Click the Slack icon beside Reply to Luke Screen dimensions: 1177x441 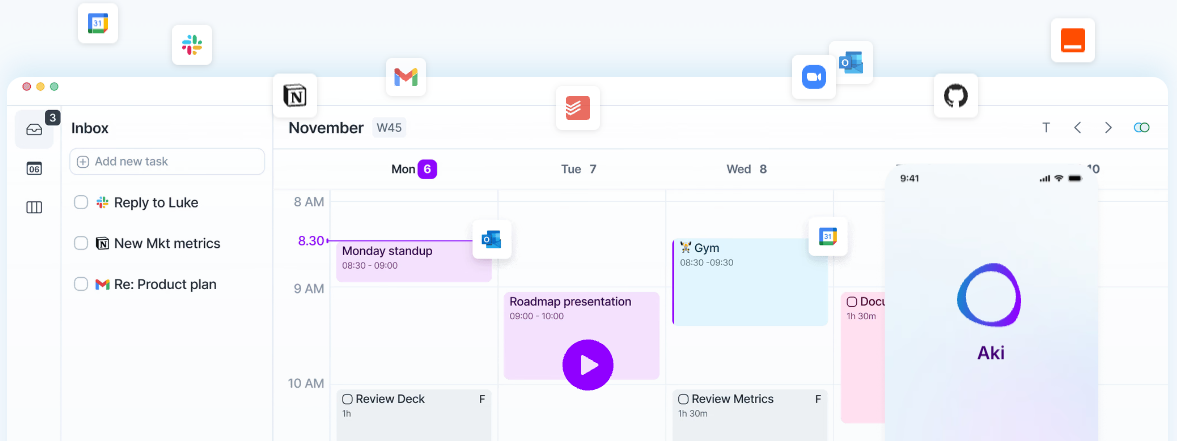pos(103,202)
